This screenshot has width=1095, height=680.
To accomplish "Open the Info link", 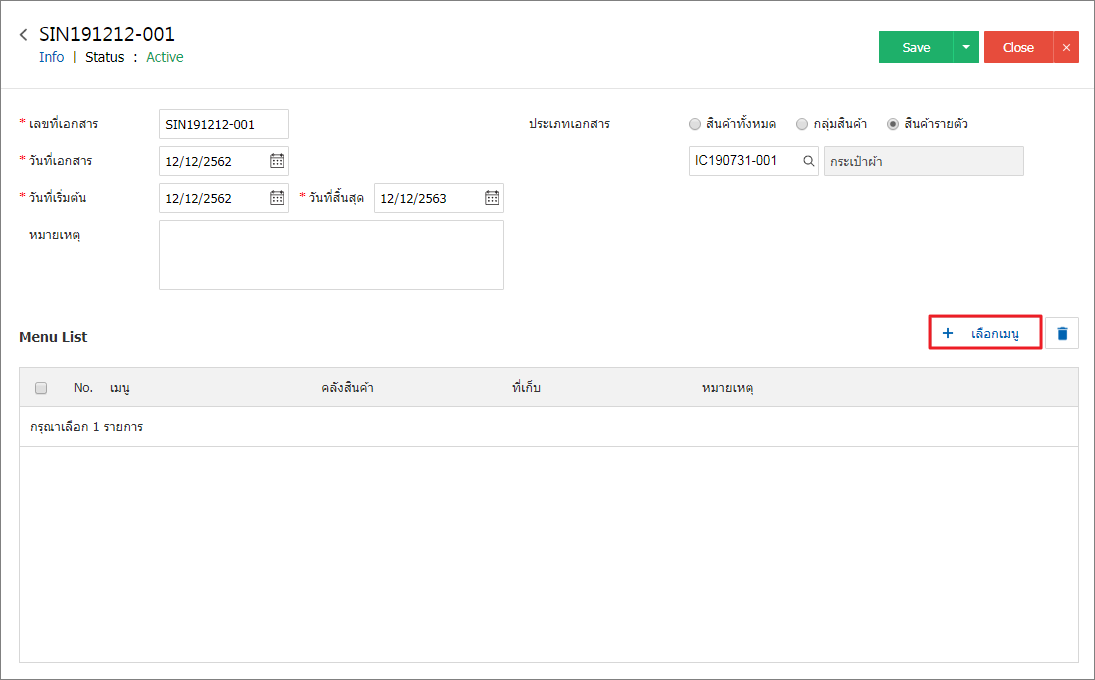I will click(x=52, y=57).
